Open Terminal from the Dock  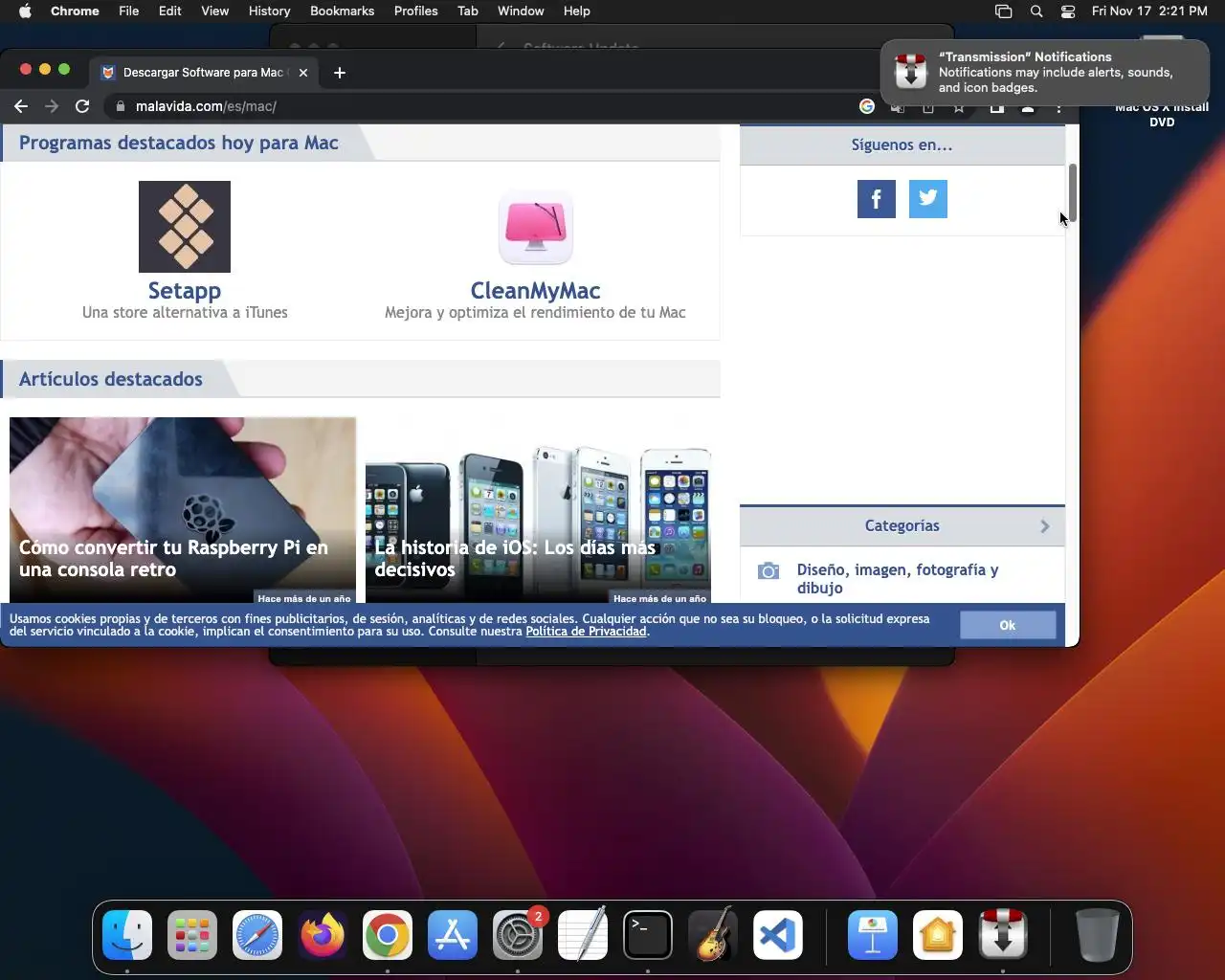point(648,935)
